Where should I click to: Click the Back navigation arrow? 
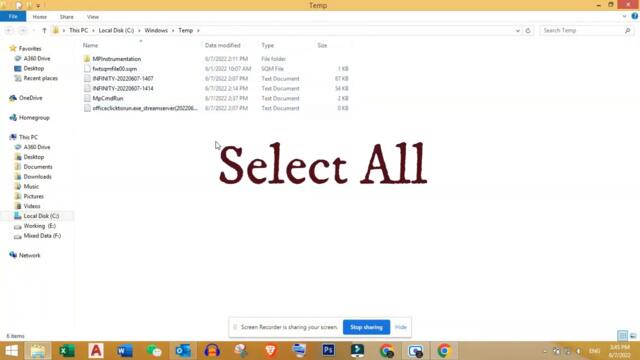[x=9, y=31]
